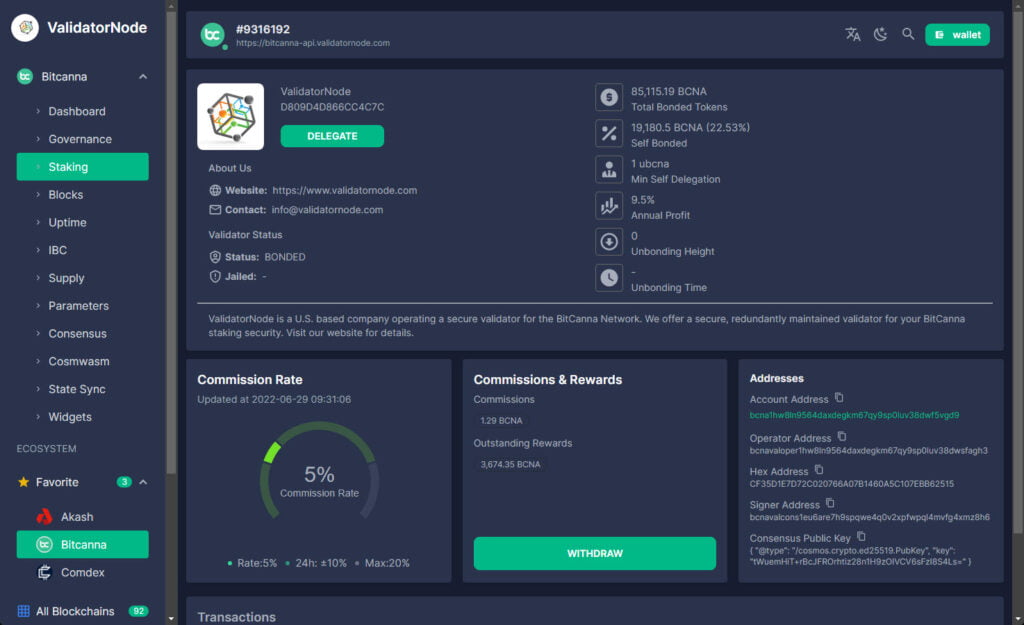Click the Akash icon in favorites

coord(44,517)
